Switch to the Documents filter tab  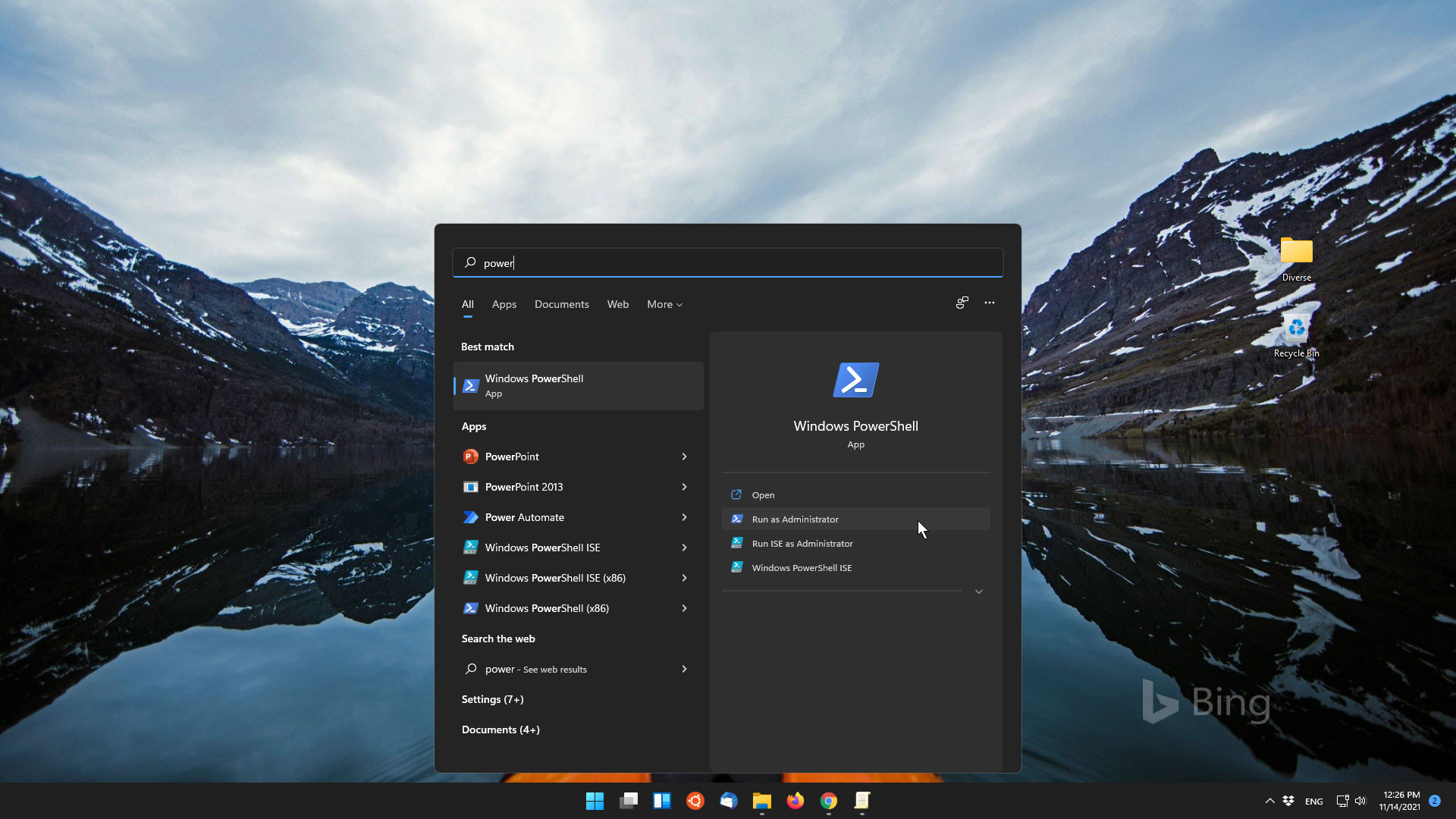click(x=562, y=304)
